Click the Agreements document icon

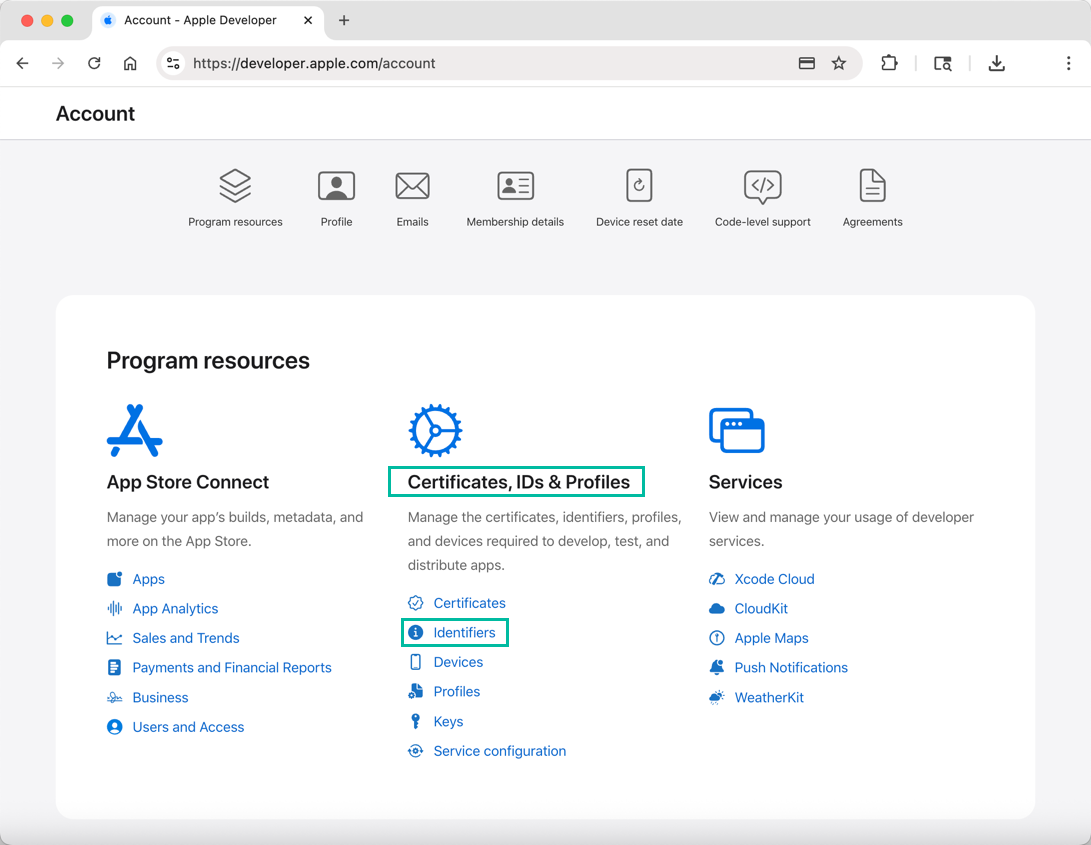(x=873, y=185)
